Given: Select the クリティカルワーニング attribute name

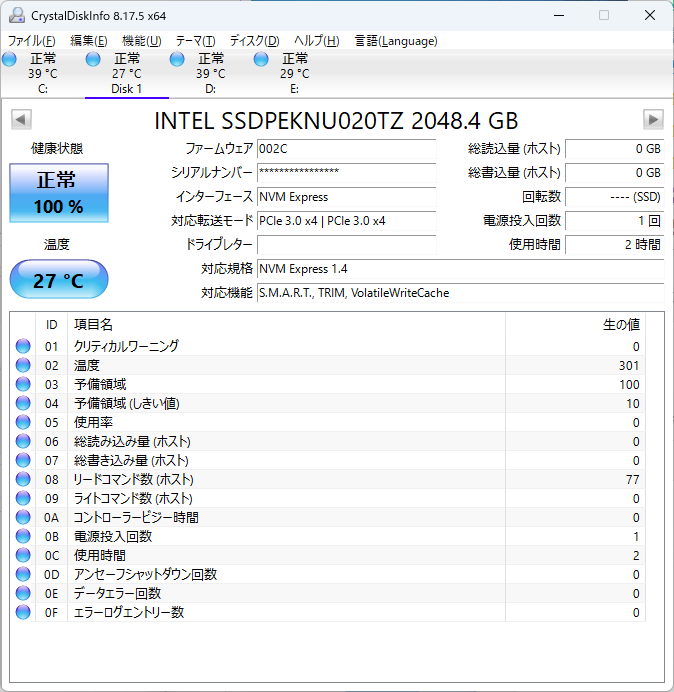Looking at the screenshot, I should point(126,346).
